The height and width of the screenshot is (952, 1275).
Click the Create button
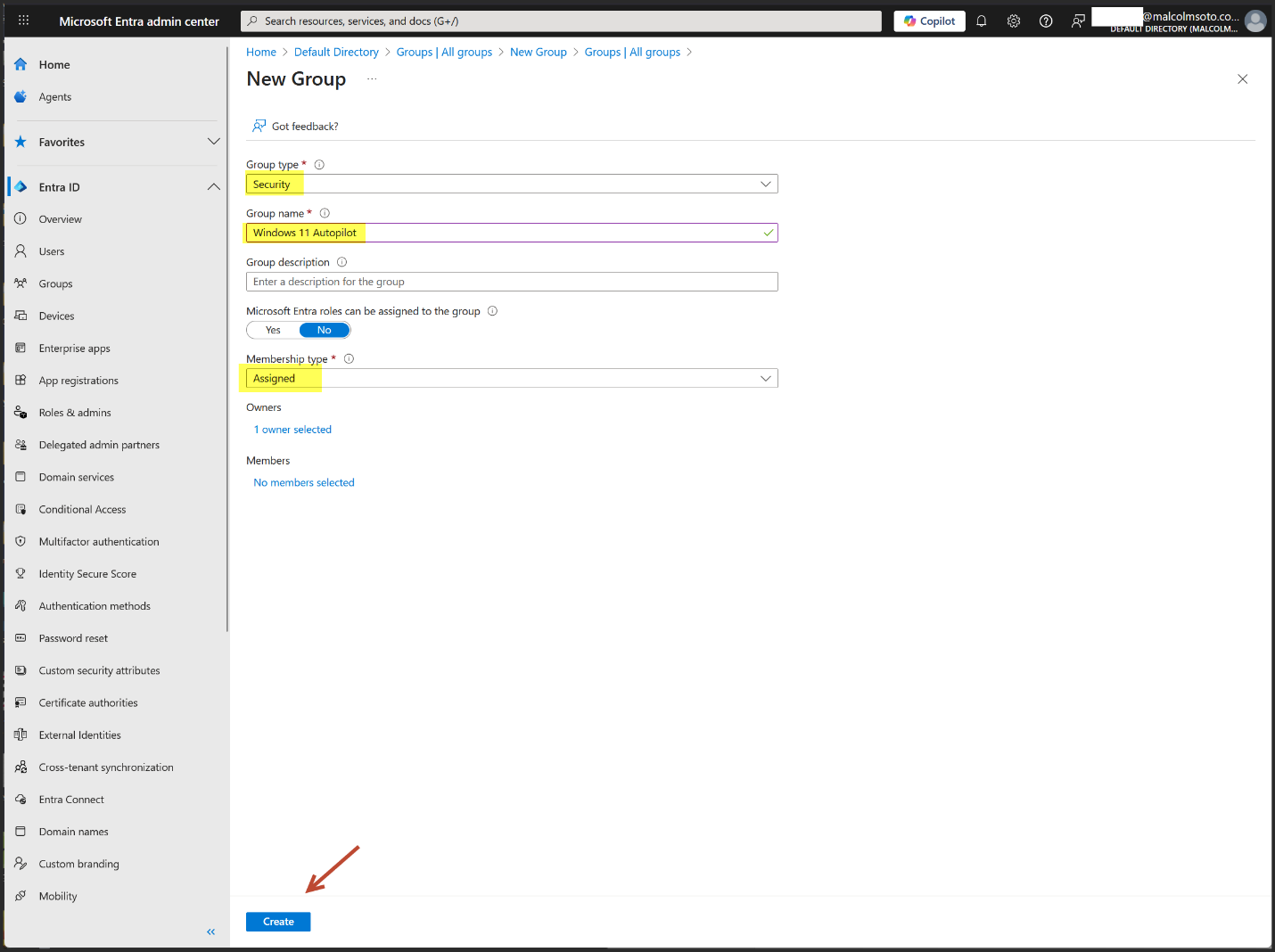tap(278, 922)
